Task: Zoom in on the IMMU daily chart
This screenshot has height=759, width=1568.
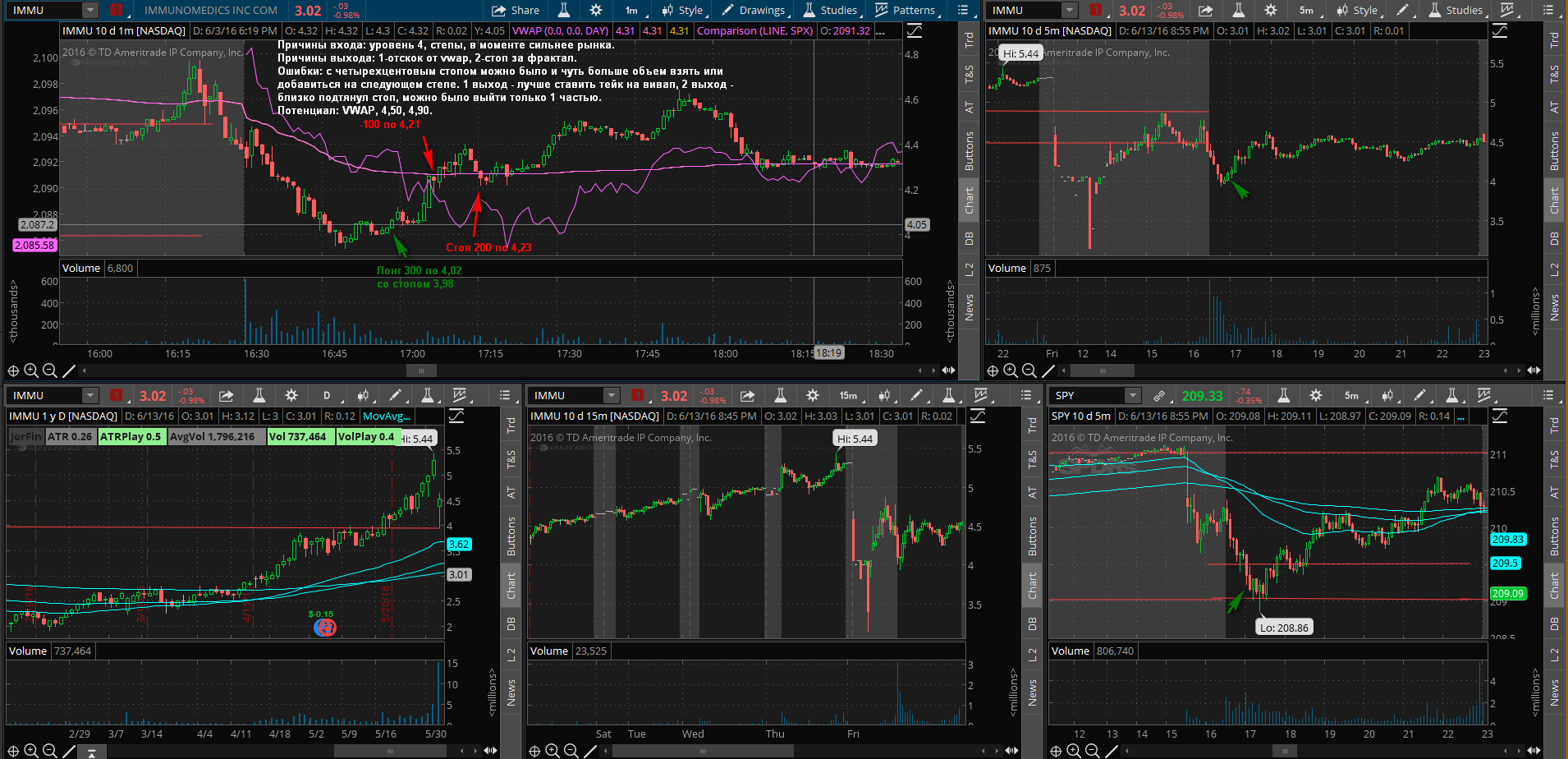Action: tap(31, 751)
